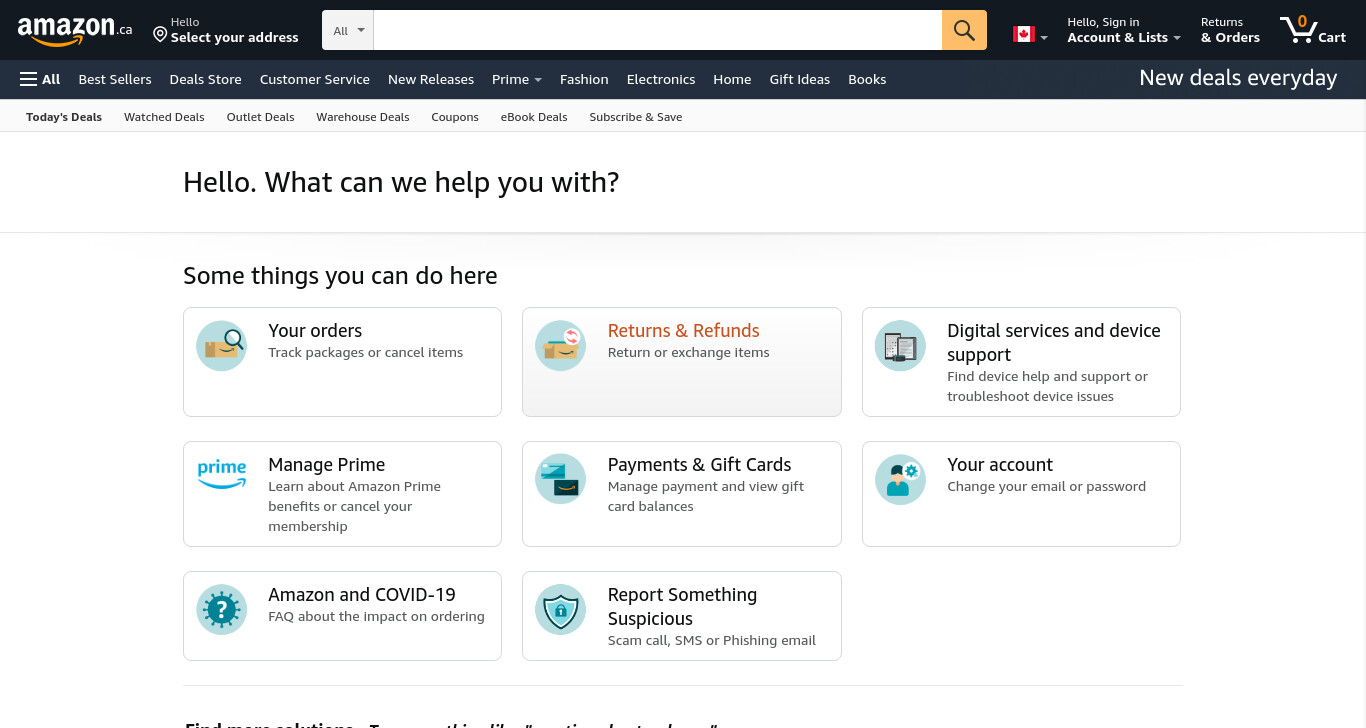Viewport: 1366px width, 728px height.
Task: Open eBook Deals tab
Action: coord(534,117)
